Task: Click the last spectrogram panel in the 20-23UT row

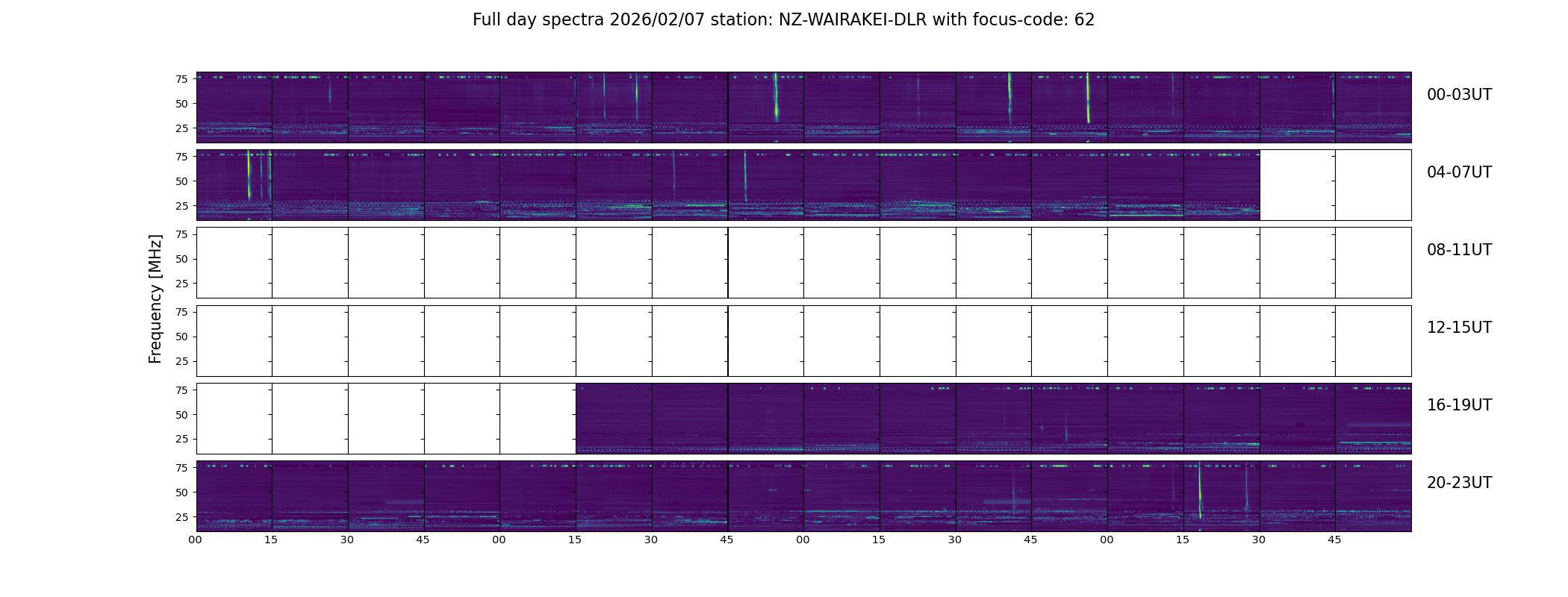Action: click(x=1373, y=496)
